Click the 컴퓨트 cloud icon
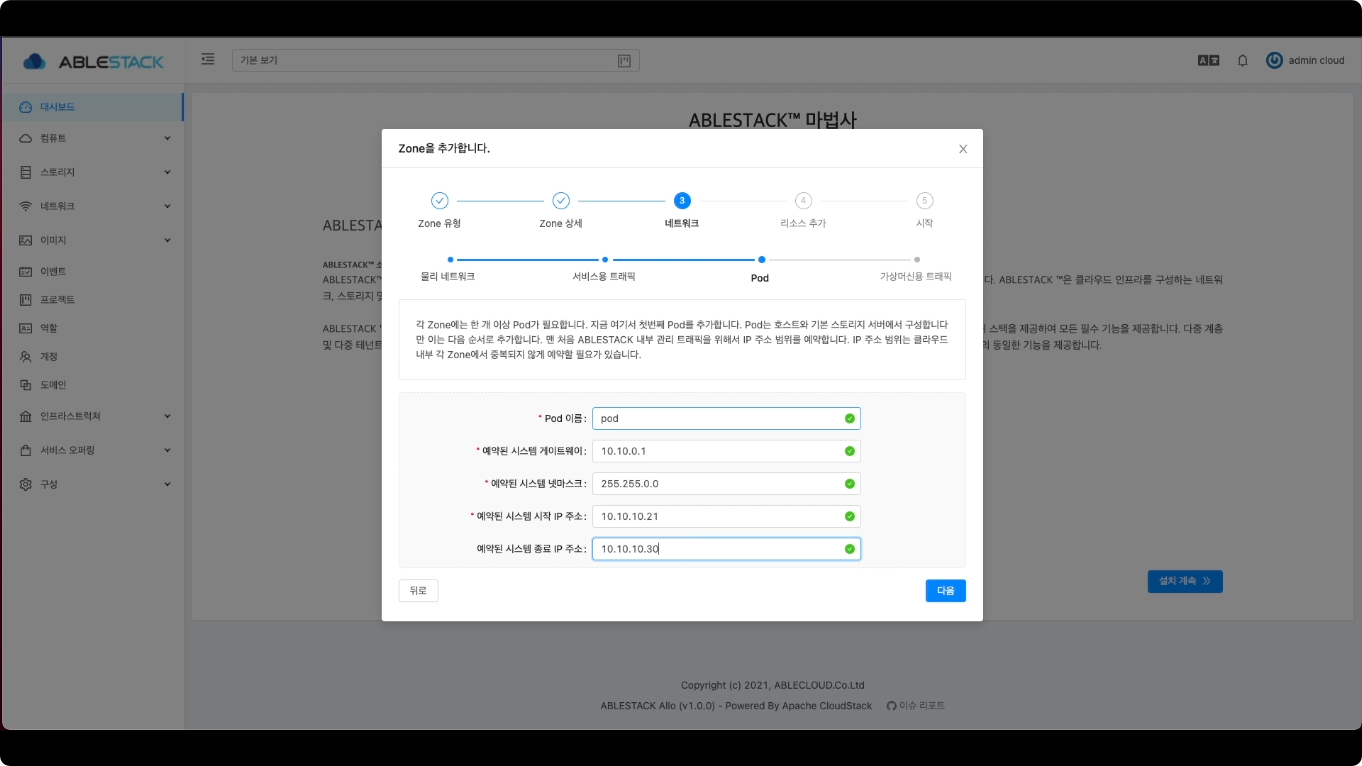The width and height of the screenshot is (1362, 766). point(26,138)
